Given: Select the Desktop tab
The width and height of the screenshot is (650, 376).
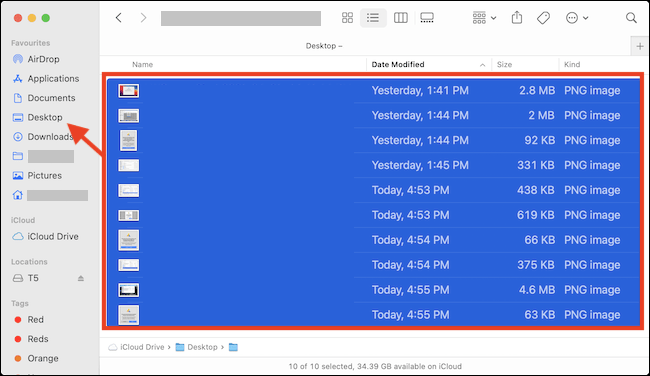Looking at the screenshot, I should 324,46.
